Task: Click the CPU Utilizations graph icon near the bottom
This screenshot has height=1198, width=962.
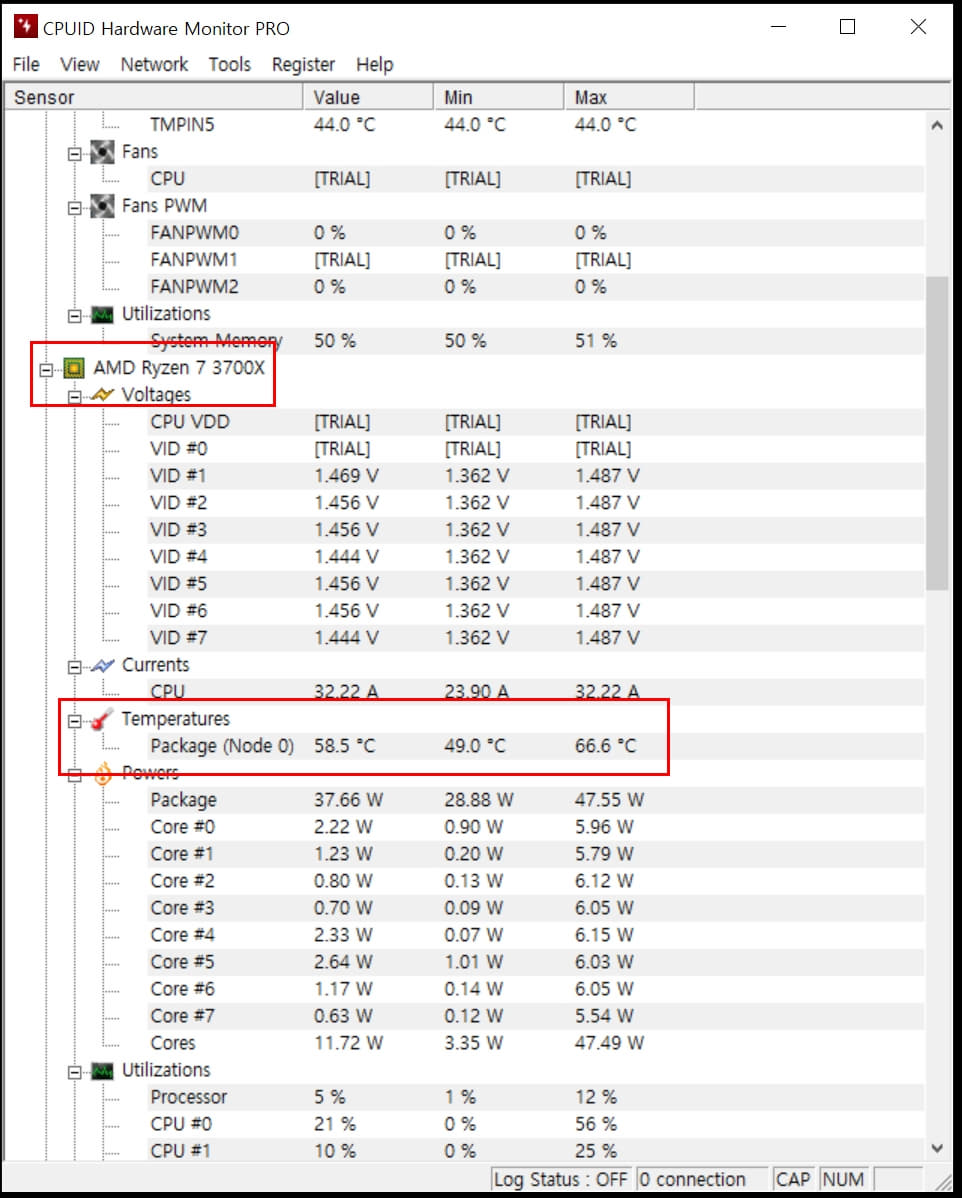Action: 102,1071
